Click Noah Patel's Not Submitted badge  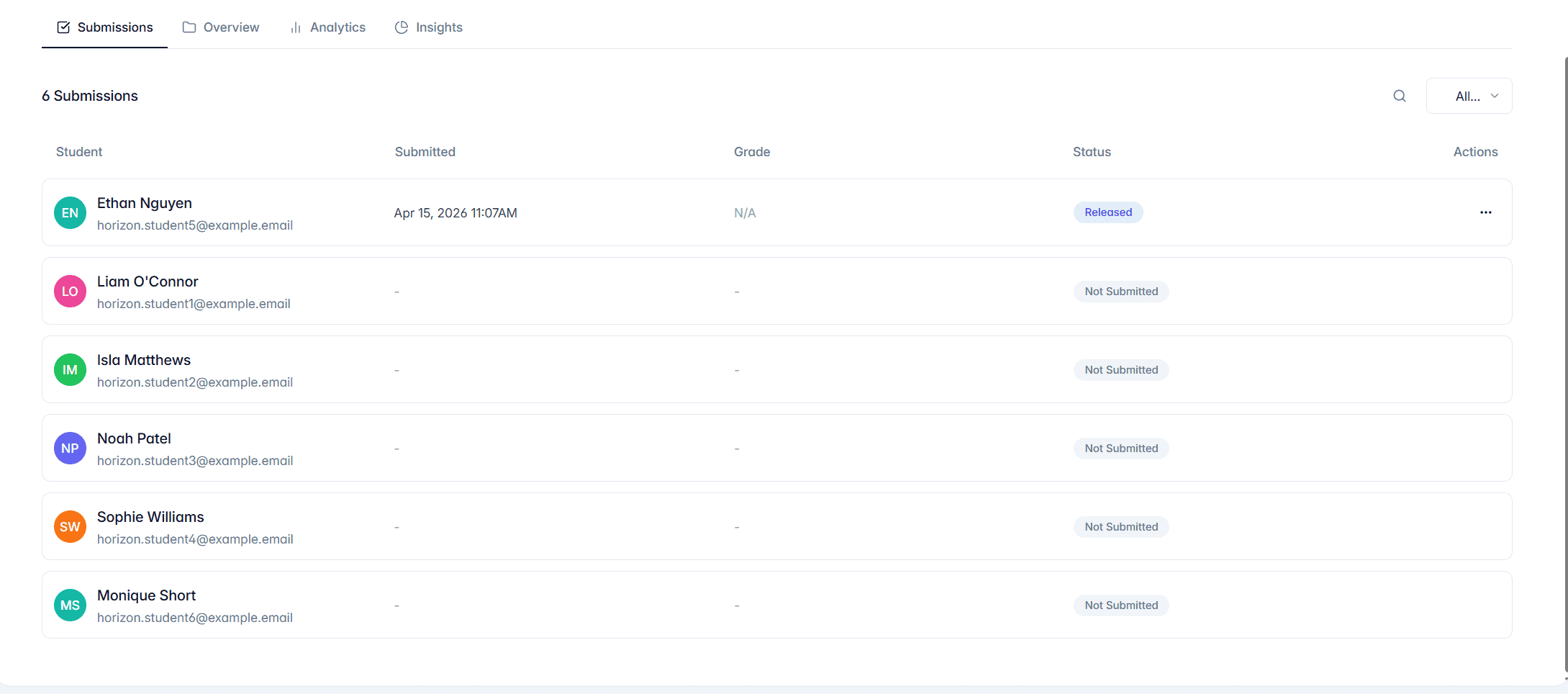[x=1121, y=448]
